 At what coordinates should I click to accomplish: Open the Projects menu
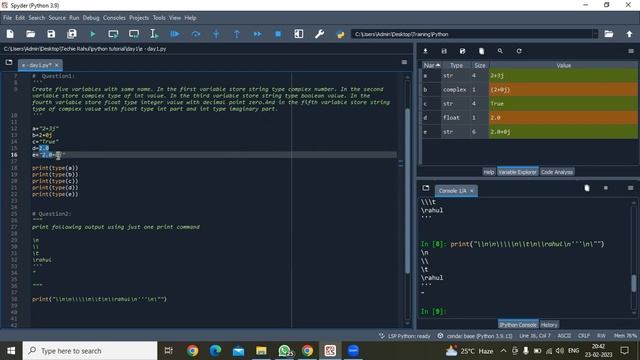coord(139,18)
